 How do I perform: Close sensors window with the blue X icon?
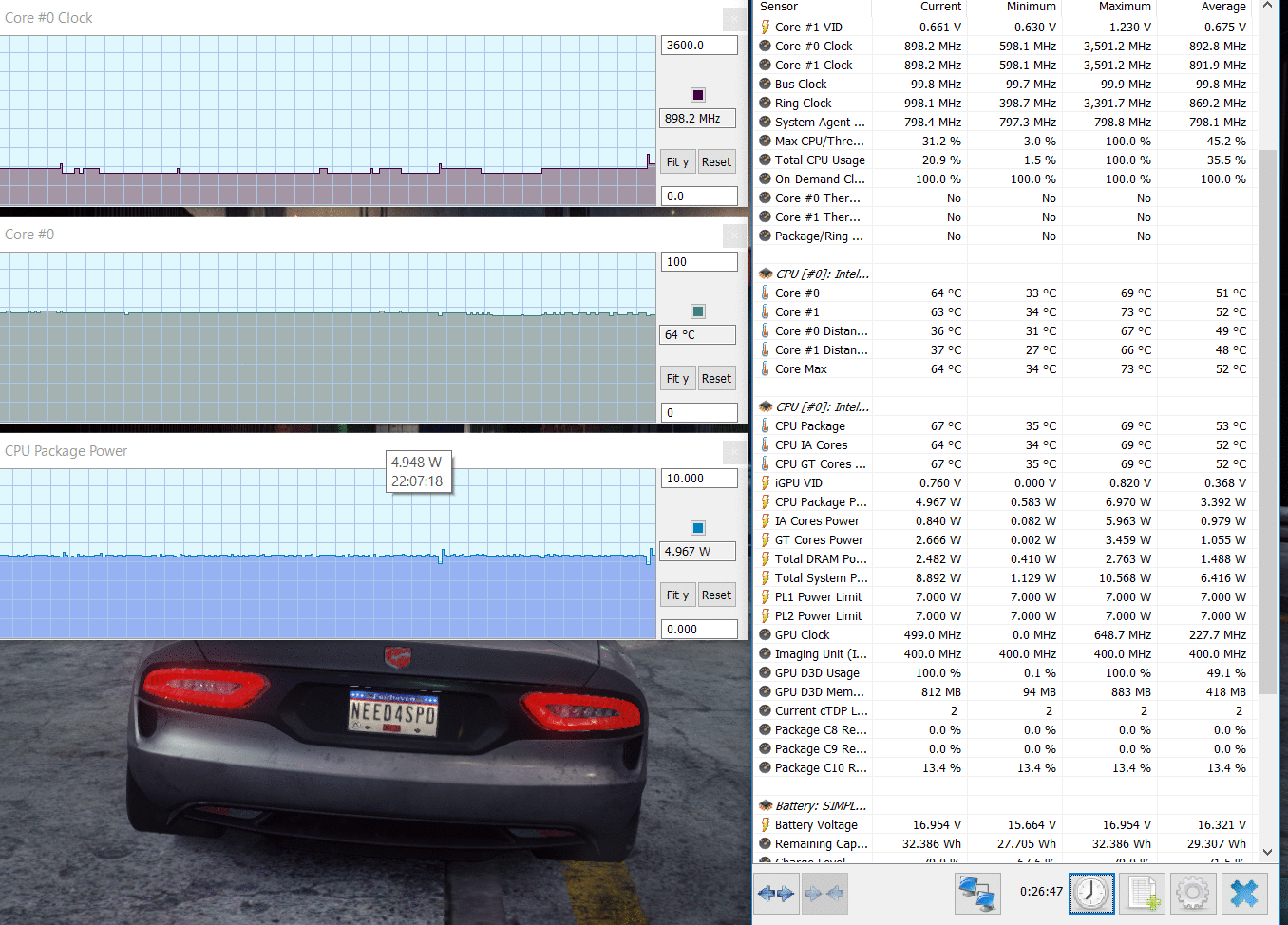click(x=1243, y=894)
